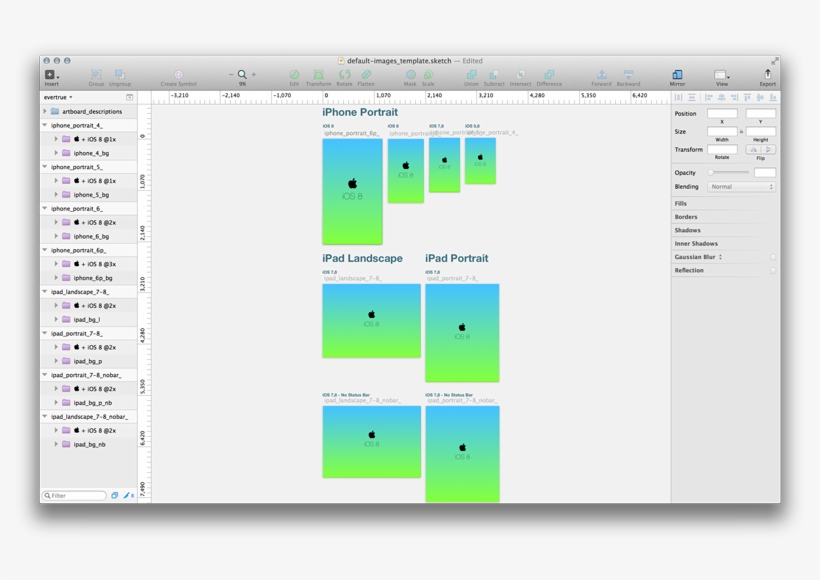Screen dimensions: 820x580
Task: Click the Rotate tool icon
Action: [x=344, y=75]
